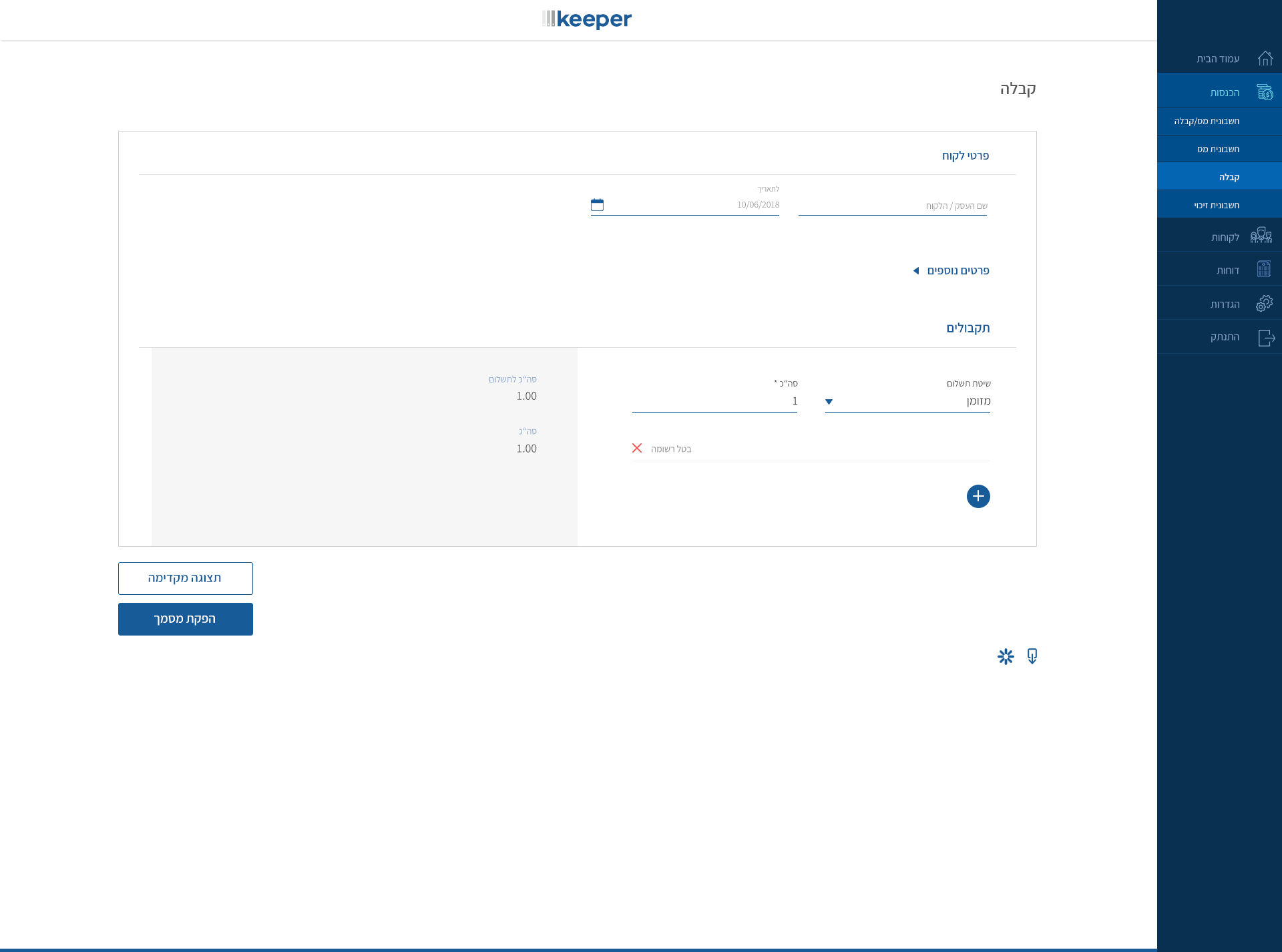The height and width of the screenshot is (952, 1282).
Task: Click the preview (תצוגה מקדימה) button
Action: click(185, 578)
